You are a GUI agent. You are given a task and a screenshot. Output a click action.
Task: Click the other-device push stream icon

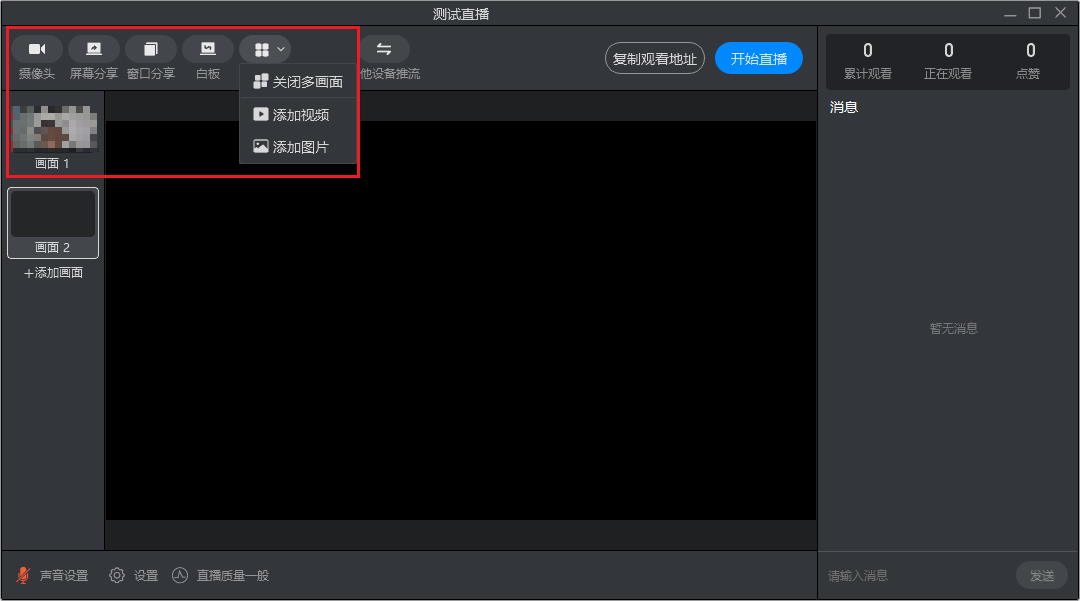(x=384, y=49)
